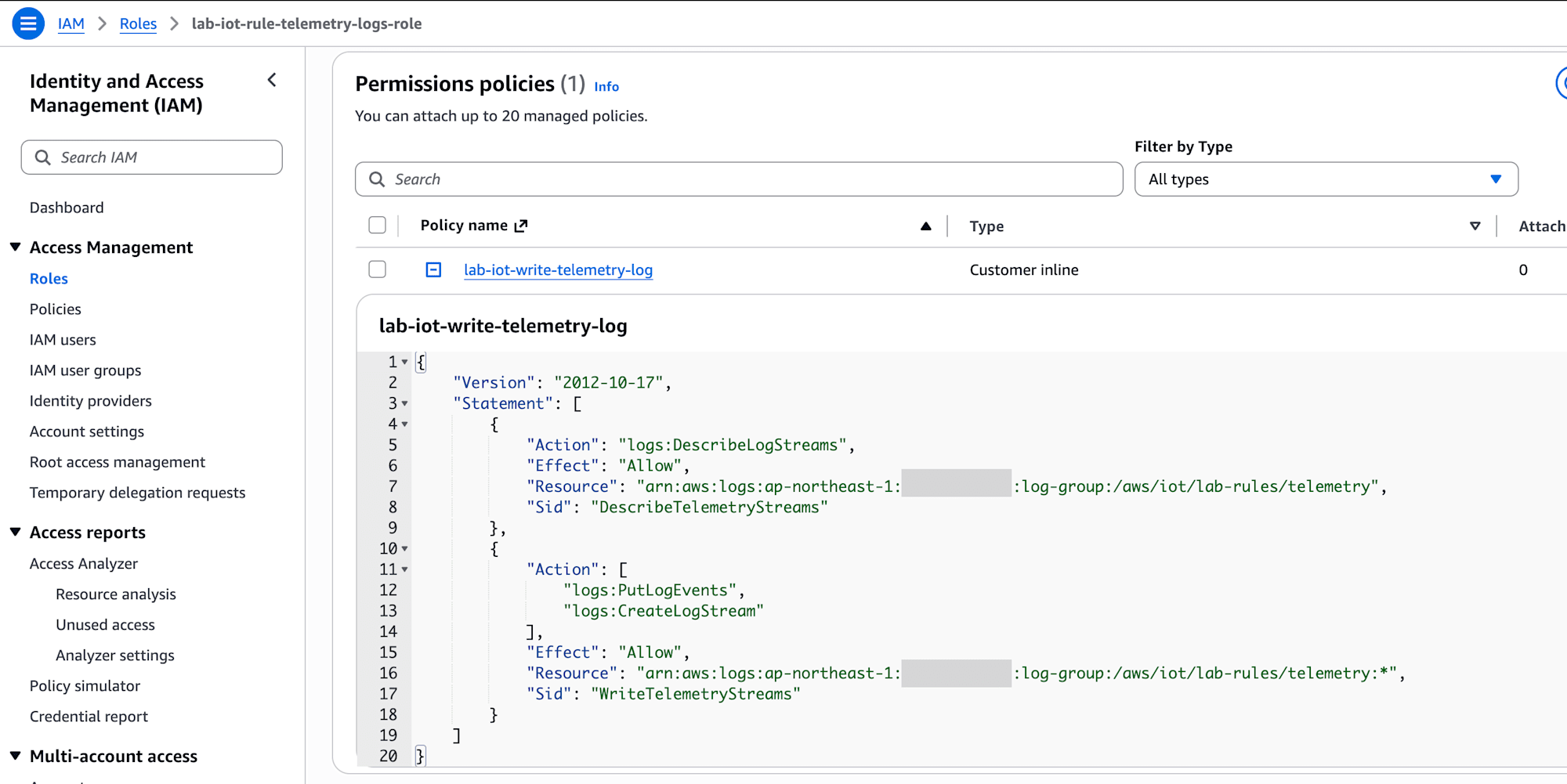Screen dimensions: 1567x784
Task: Go to IAM breadcrumb link
Action: click(x=71, y=23)
